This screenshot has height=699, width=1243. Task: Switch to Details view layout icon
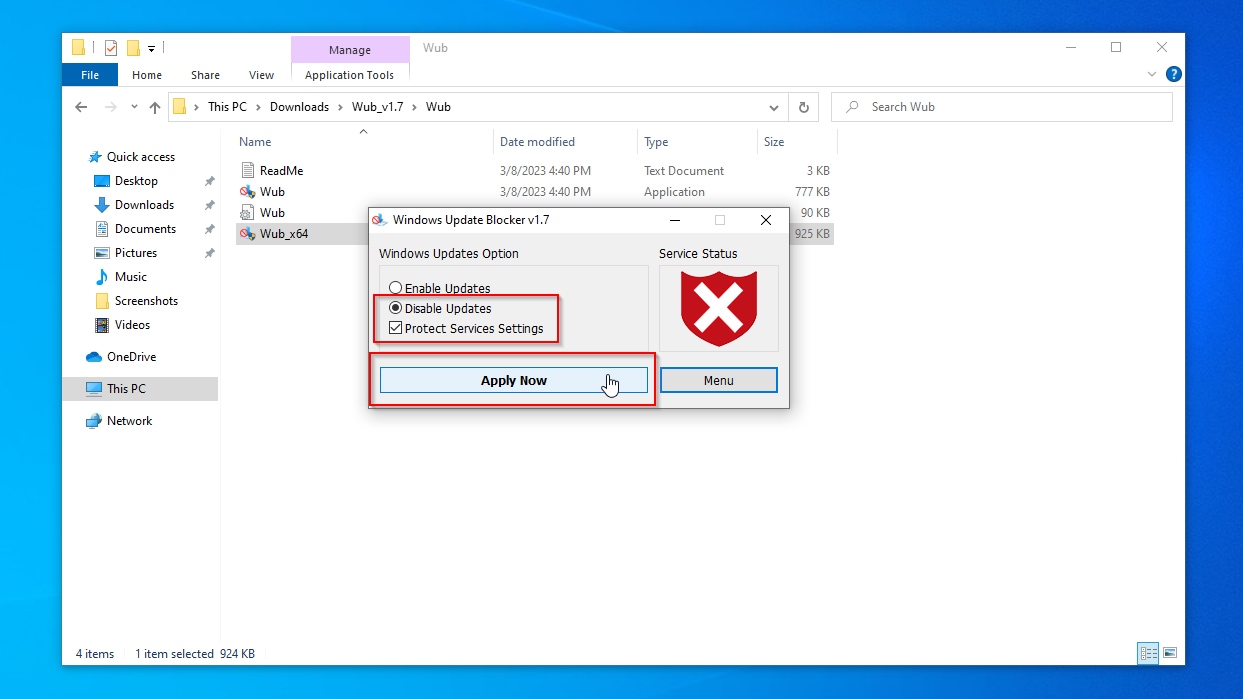(x=1148, y=653)
